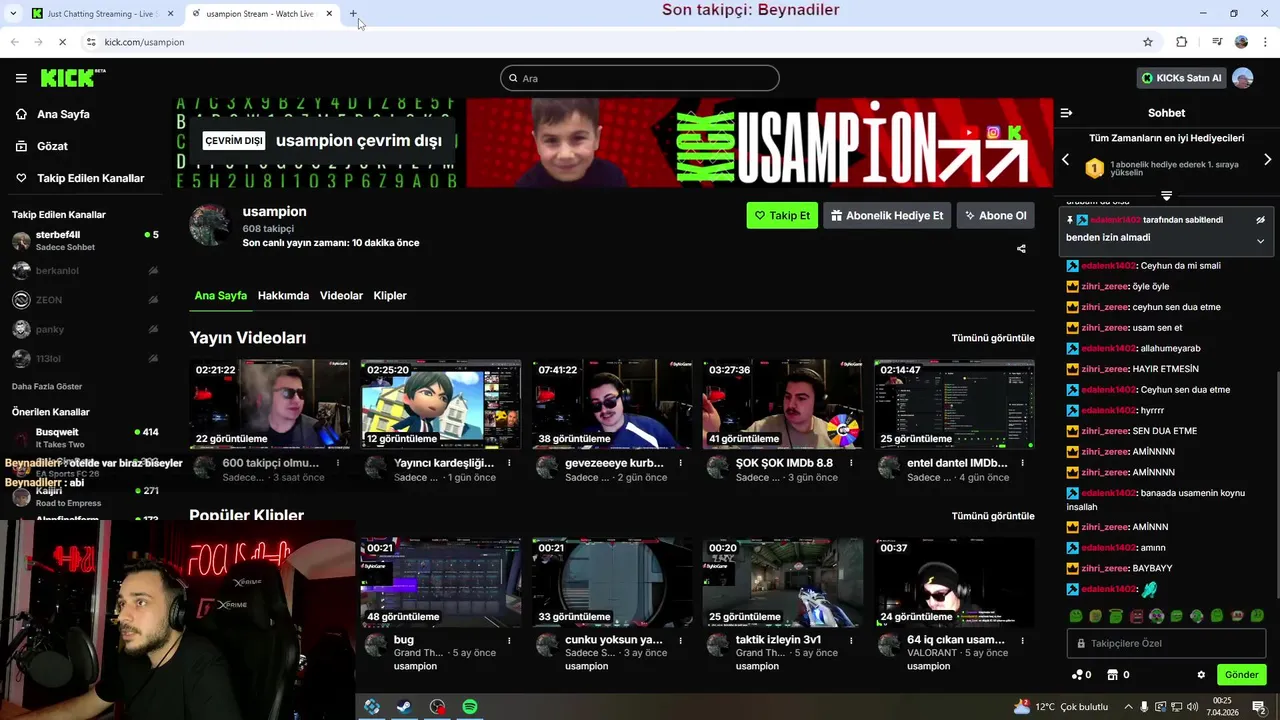Select the Videolar tab
This screenshot has width=1280, height=720.
pyautogui.click(x=341, y=296)
